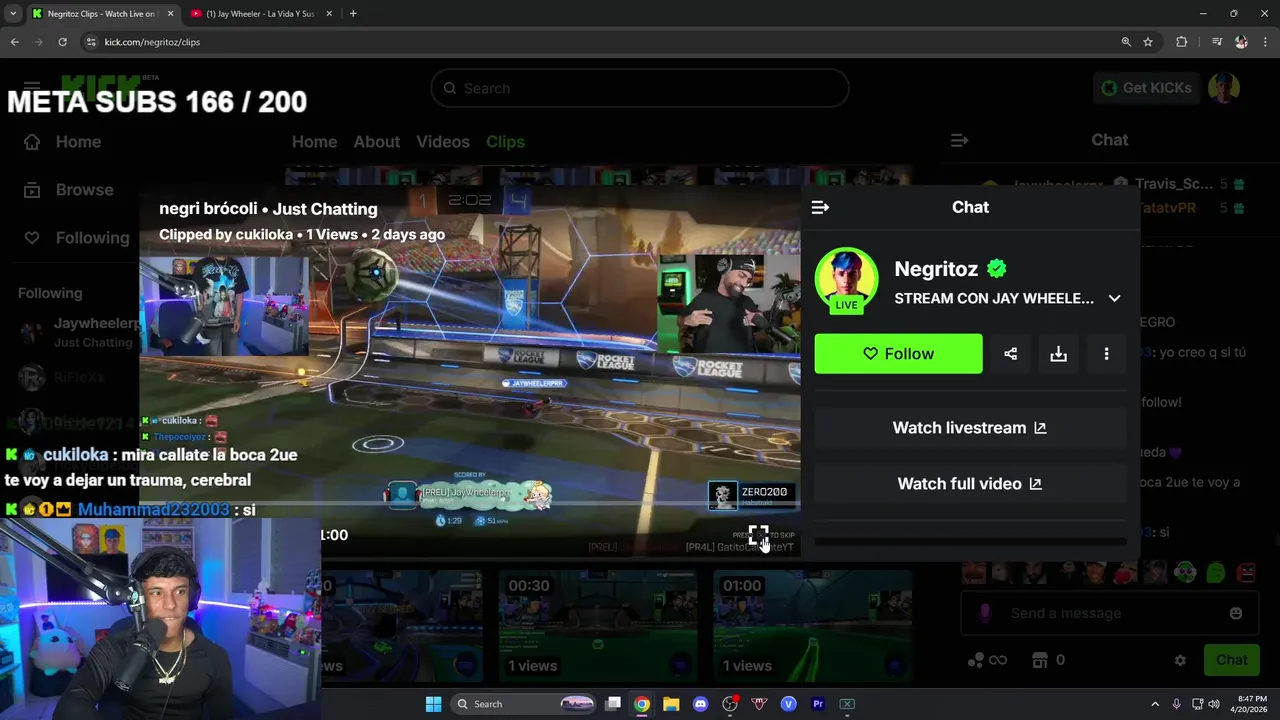Focus the Kick search field

point(640,88)
